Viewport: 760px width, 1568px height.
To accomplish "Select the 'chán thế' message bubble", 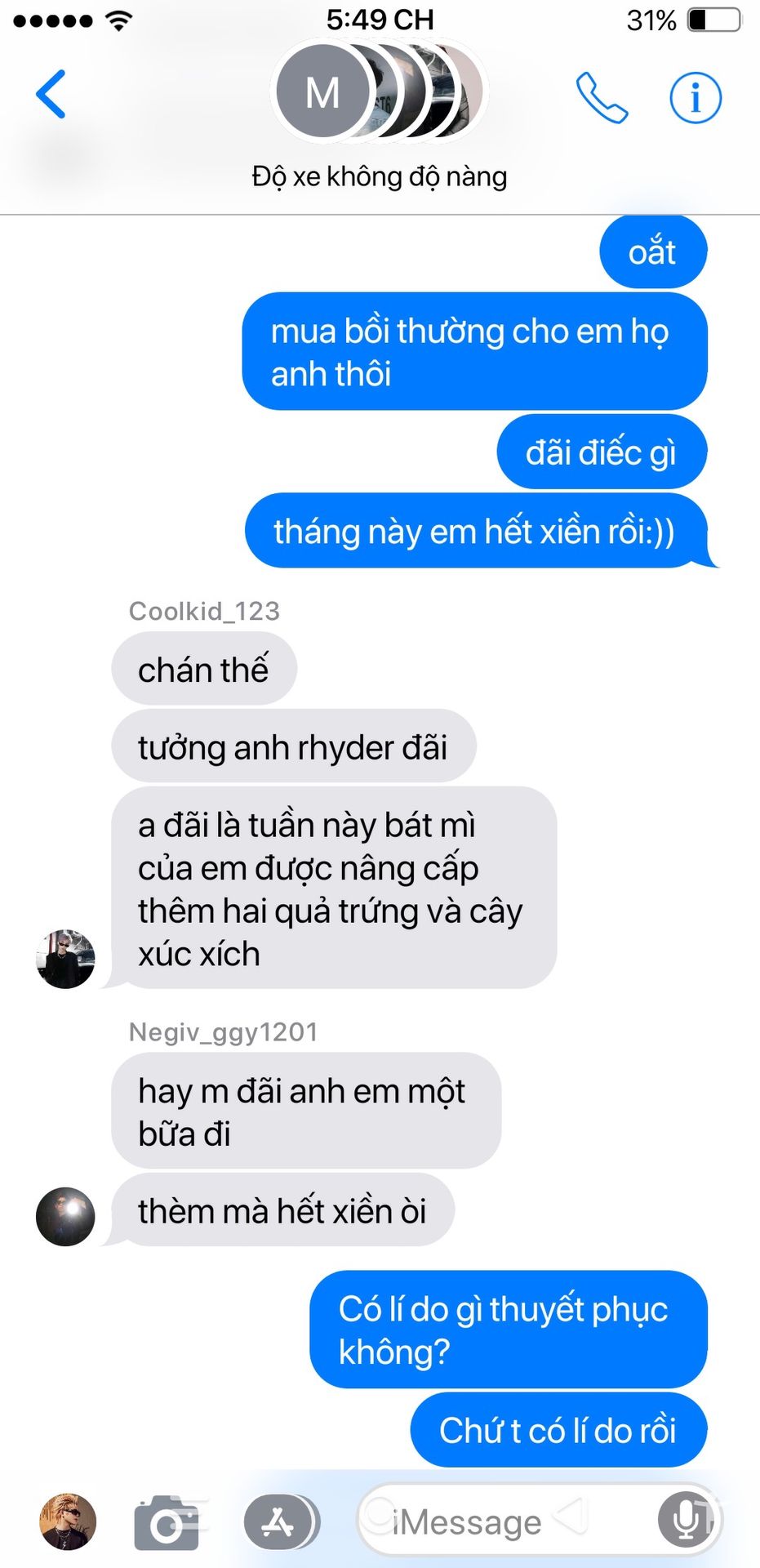I will [x=204, y=670].
